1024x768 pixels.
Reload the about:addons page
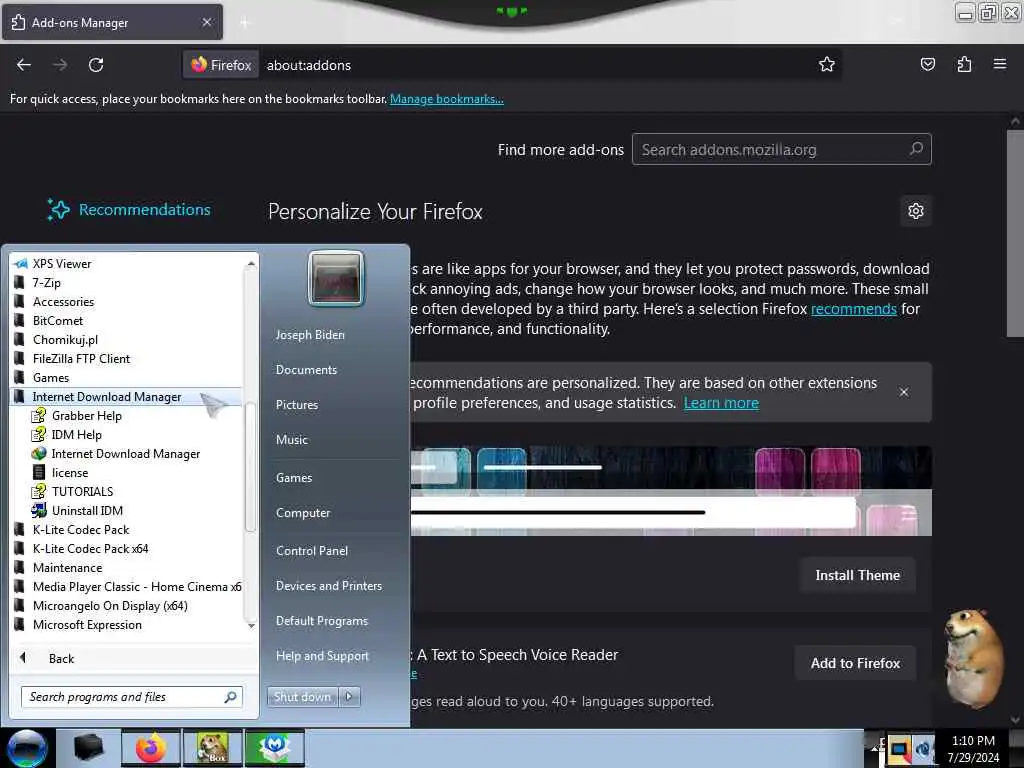(x=96, y=65)
